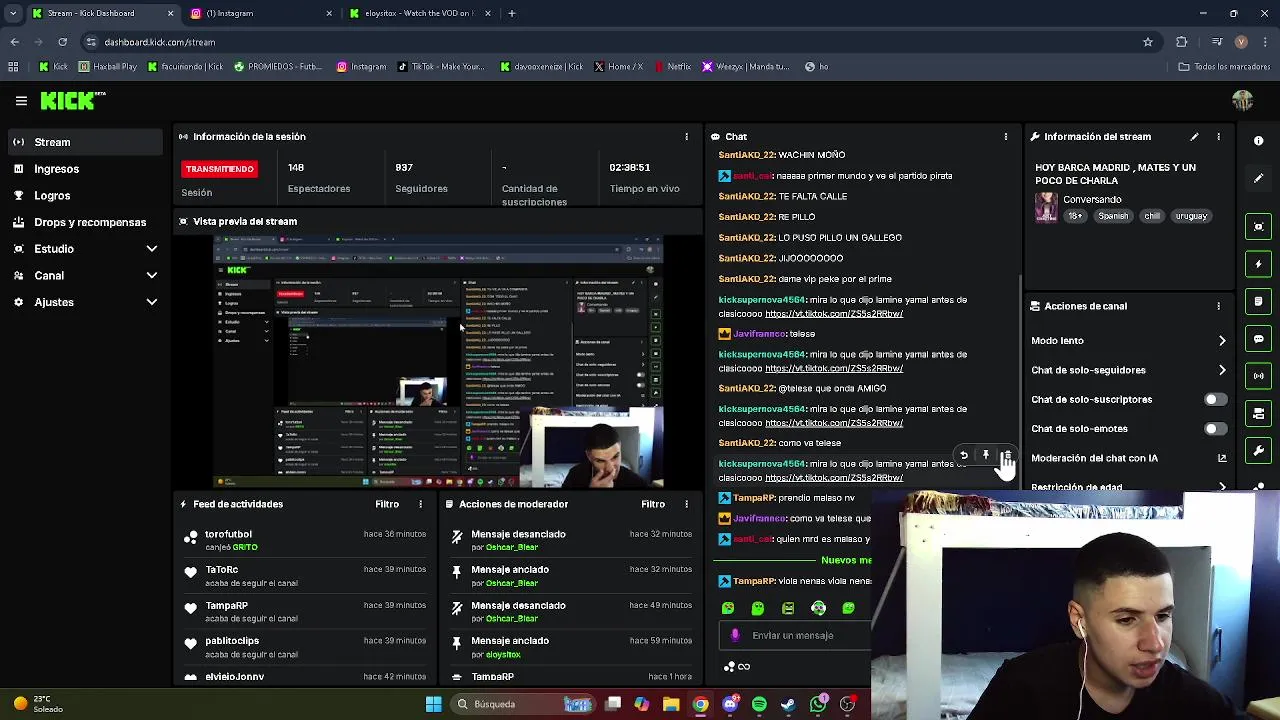Pick the second green emote above chat input

pos(758,608)
